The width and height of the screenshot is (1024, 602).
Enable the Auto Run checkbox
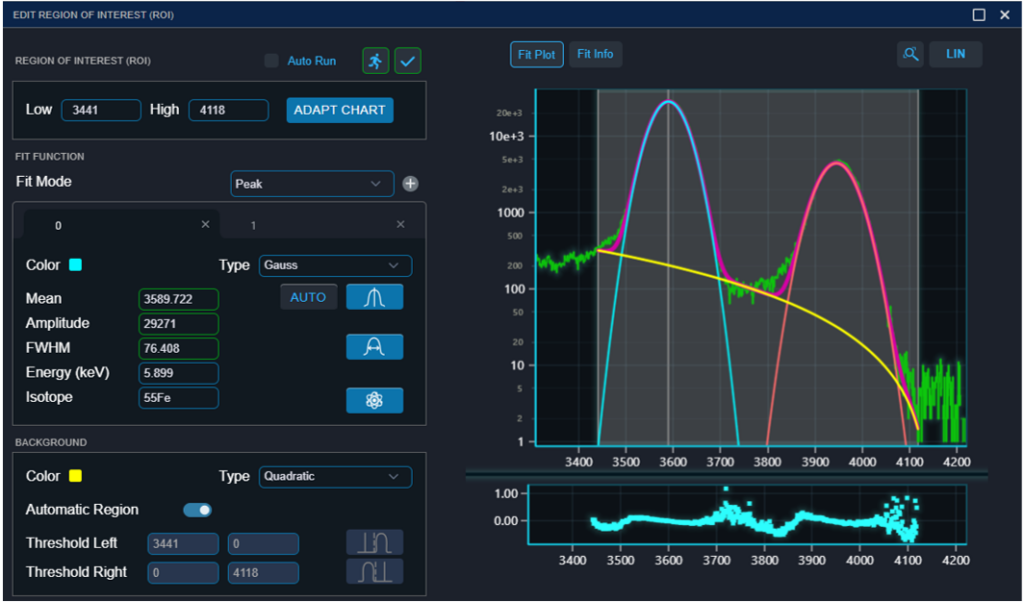[x=271, y=61]
